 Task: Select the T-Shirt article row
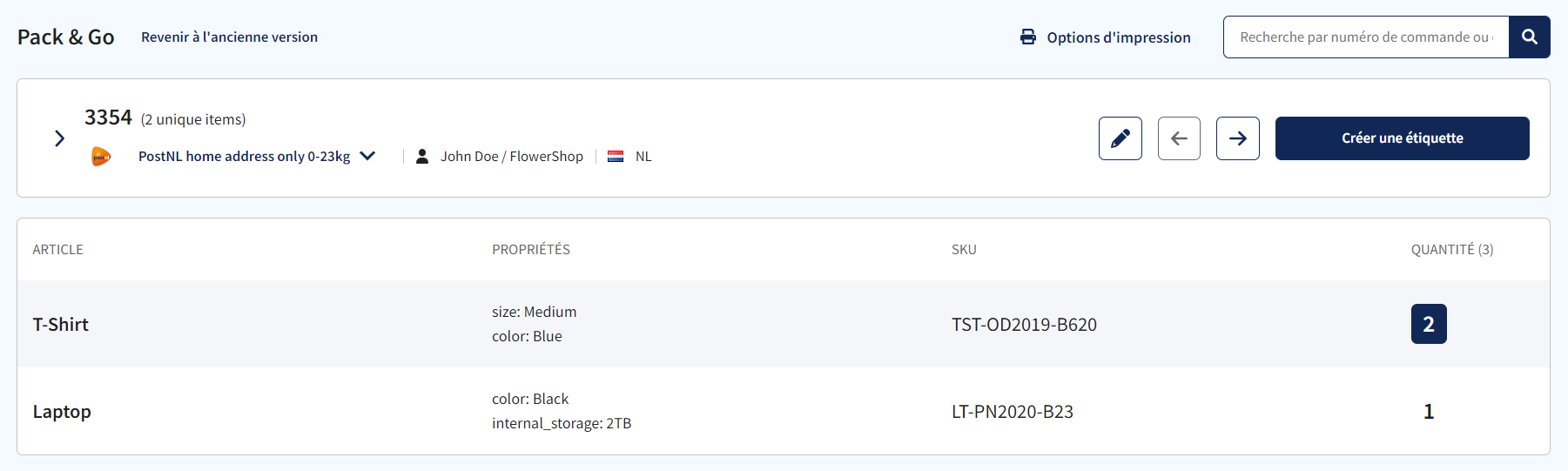[784, 324]
